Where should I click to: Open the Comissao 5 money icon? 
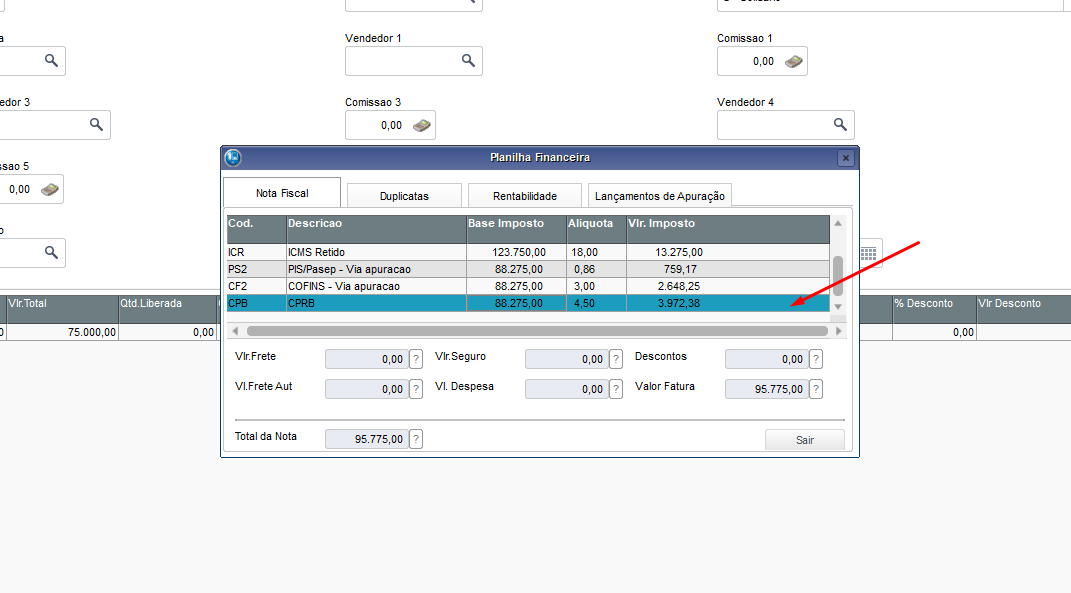[49, 190]
